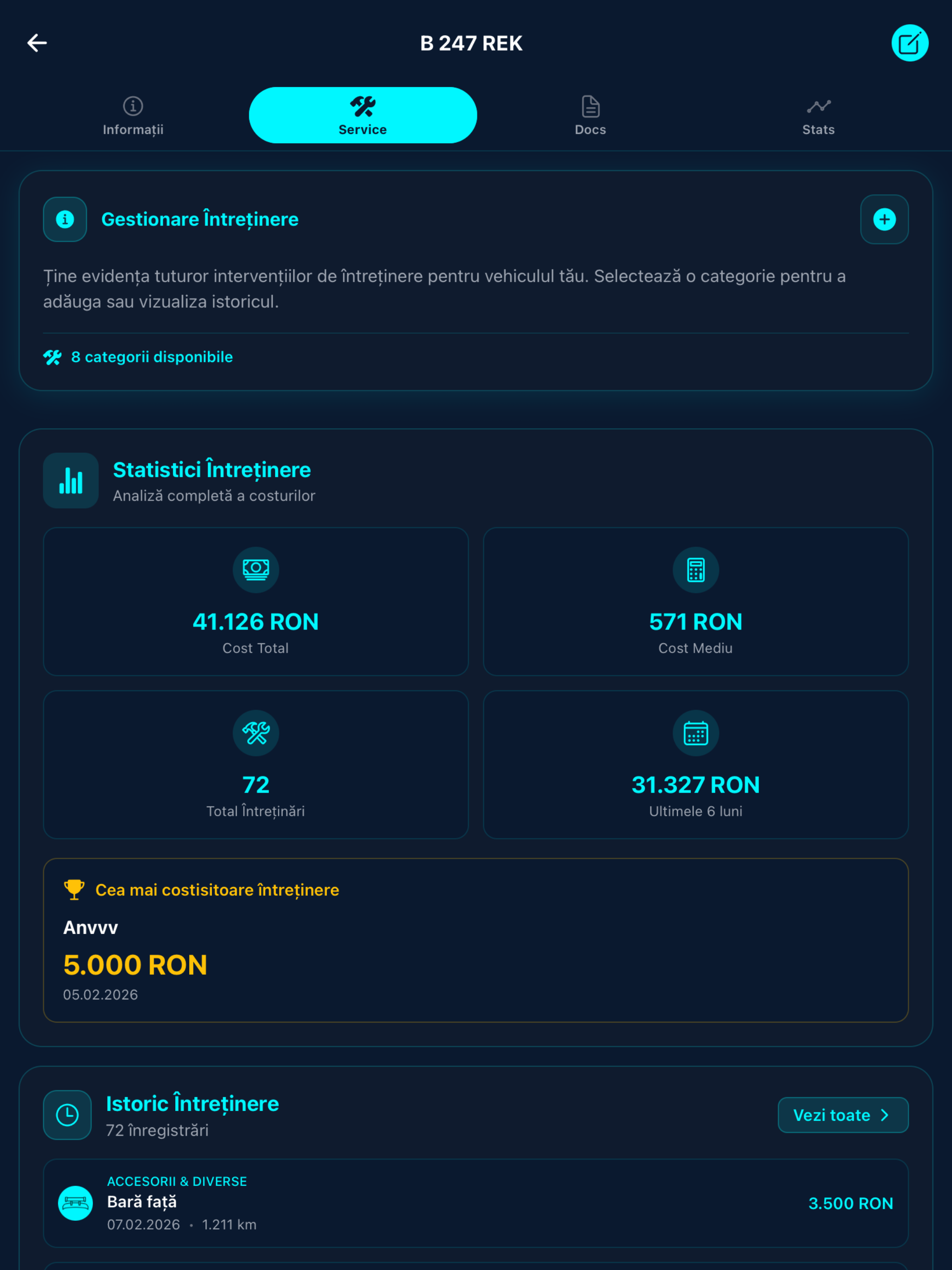The image size is (952, 1270).
Task: Open Vezi toate history list
Action: point(843,1114)
